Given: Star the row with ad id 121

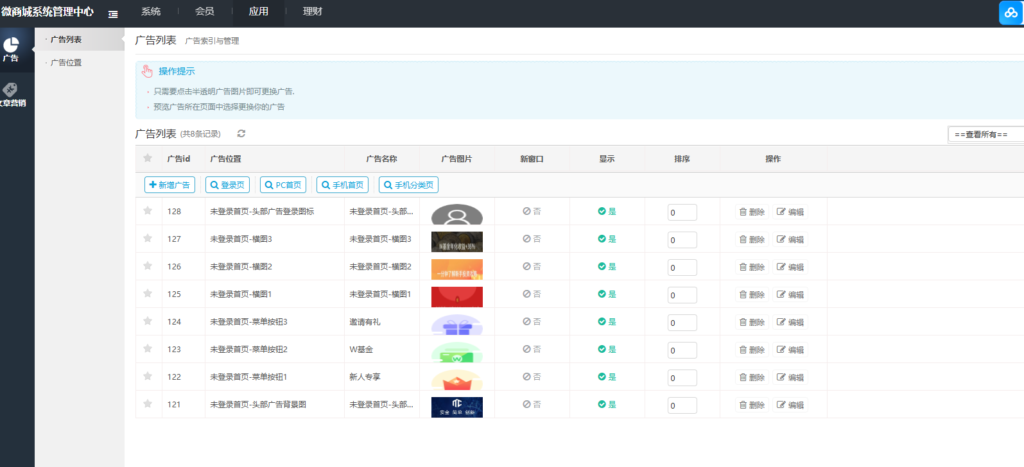Looking at the screenshot, I should pos(148,404).
